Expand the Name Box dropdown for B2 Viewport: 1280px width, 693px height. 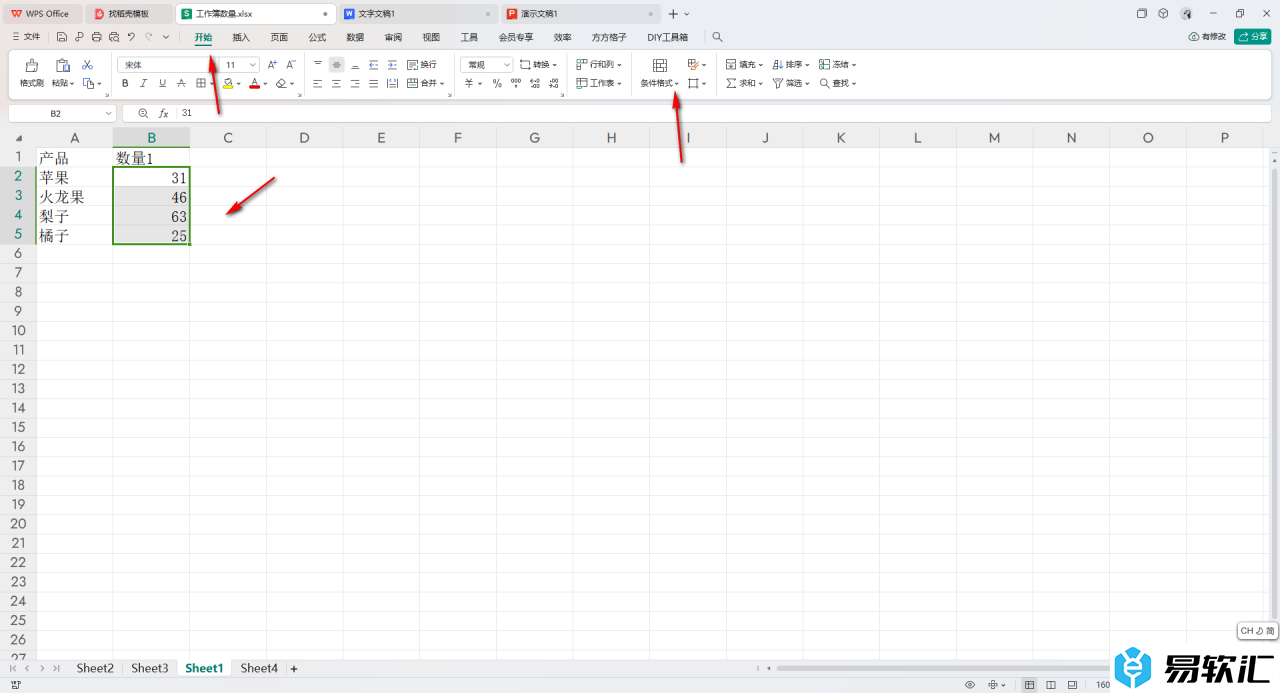(108, 114)
